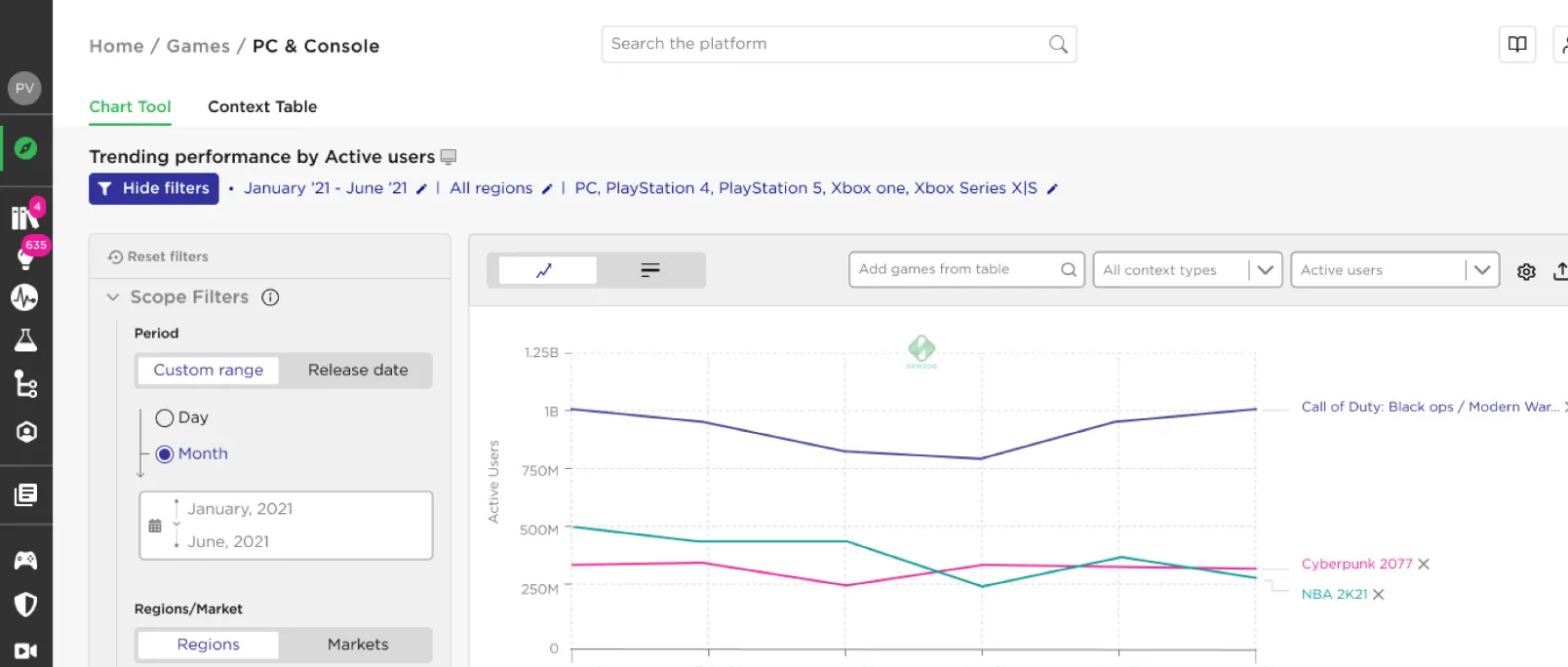The height and width of the screenshot is (667, 1568).
Task: Focus the Add games from table field
Action: [x=967, y=270]
